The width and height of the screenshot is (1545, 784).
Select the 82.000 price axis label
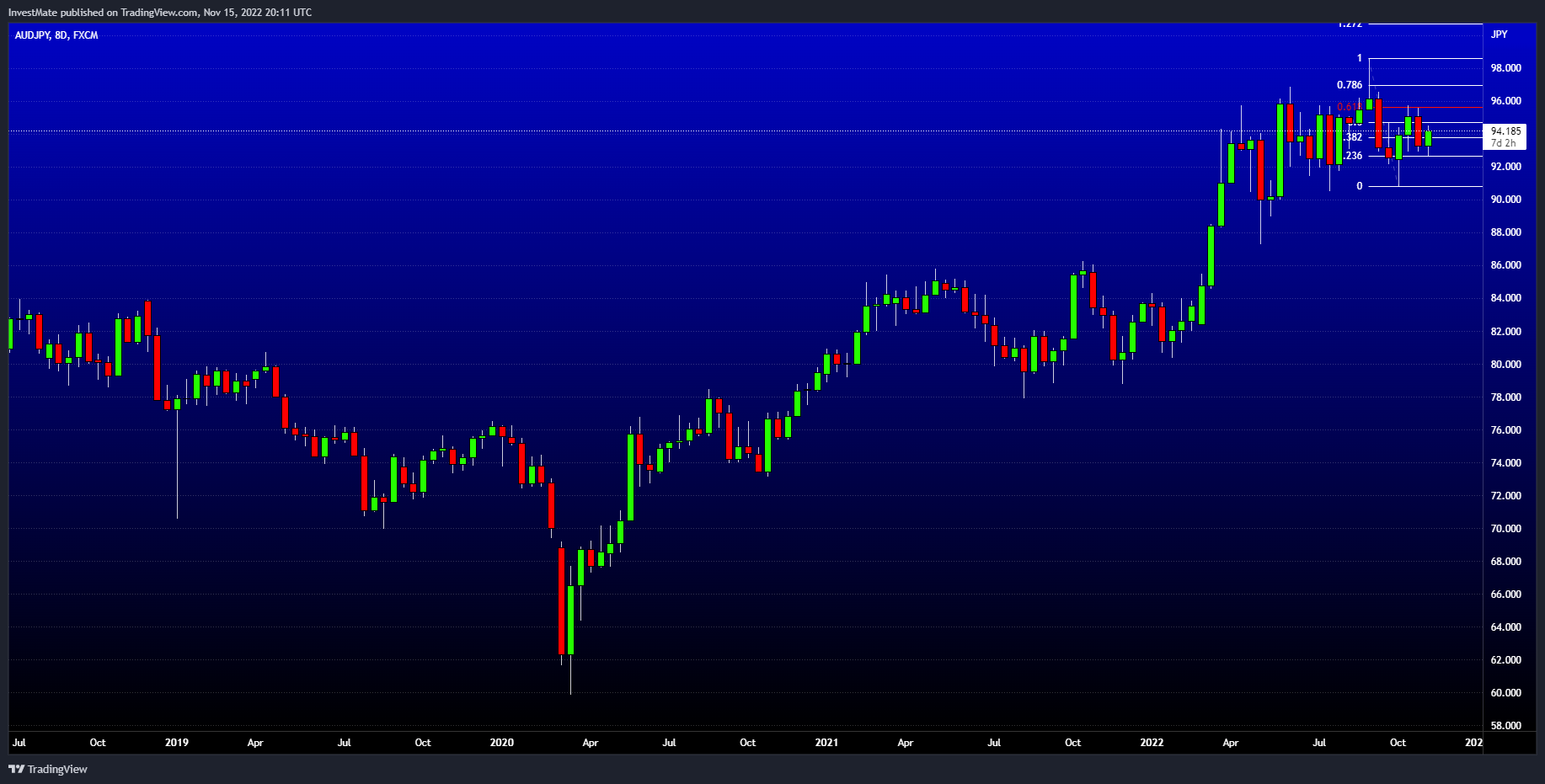[x=1505, y=332]
